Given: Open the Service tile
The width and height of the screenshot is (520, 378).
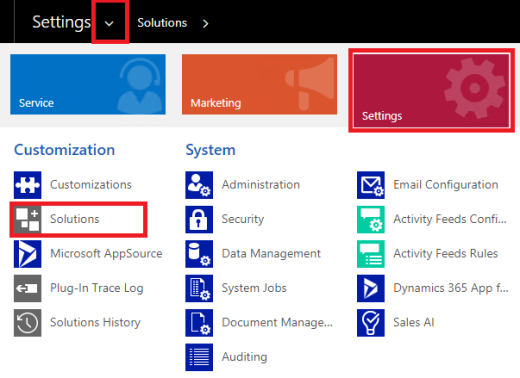Looking at the screenshot, I should [x=88, y=84].
